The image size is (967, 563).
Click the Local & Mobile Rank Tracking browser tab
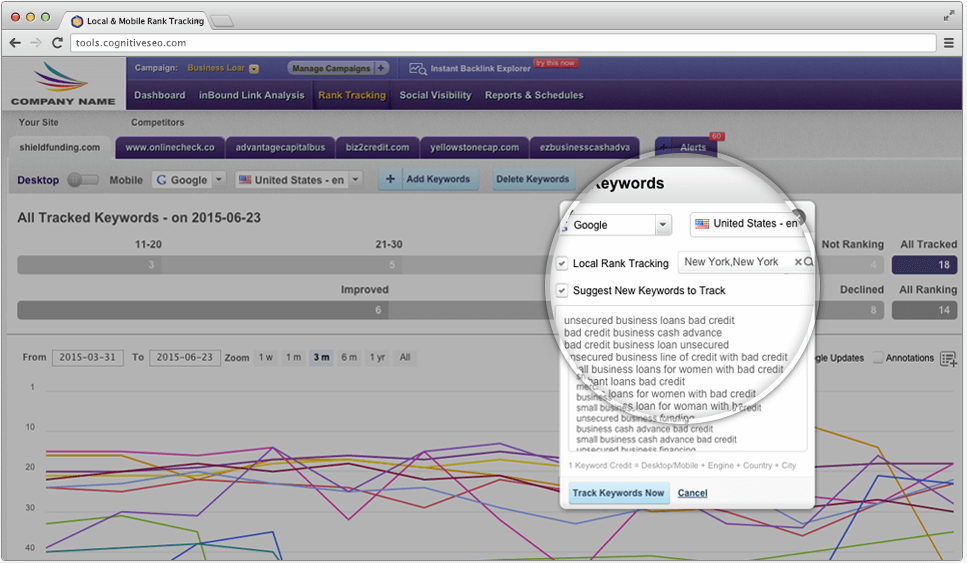(138, 21)
